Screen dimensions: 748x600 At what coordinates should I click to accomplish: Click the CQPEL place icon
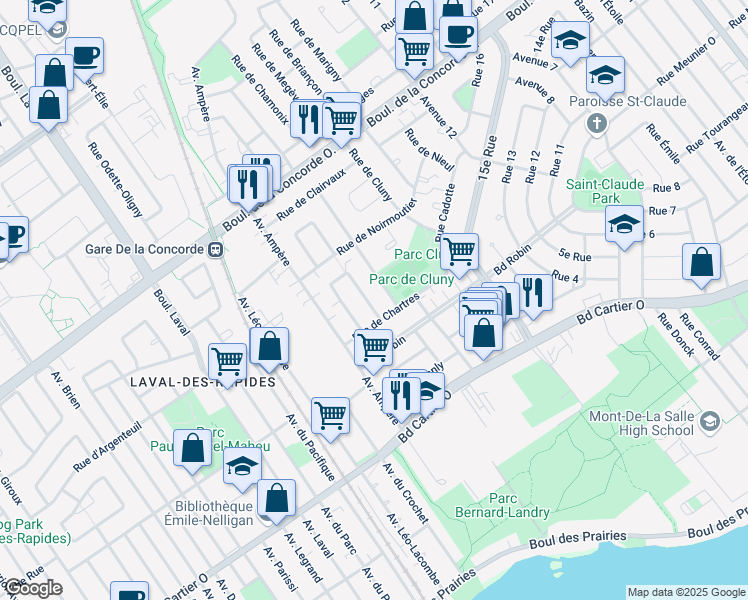[57, 31]
